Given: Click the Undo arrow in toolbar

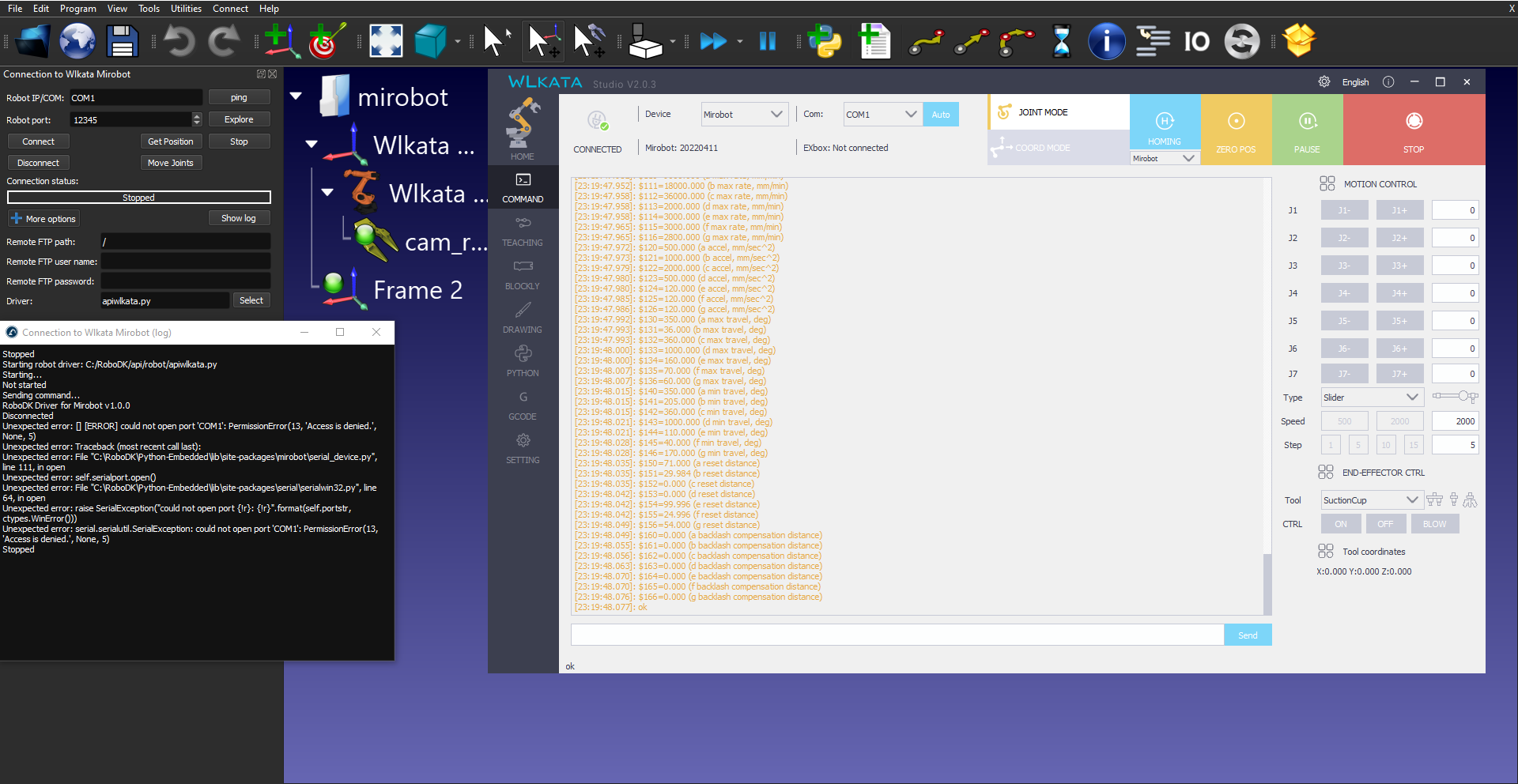Looking at the screenshot, I should (x=179, y=41).
